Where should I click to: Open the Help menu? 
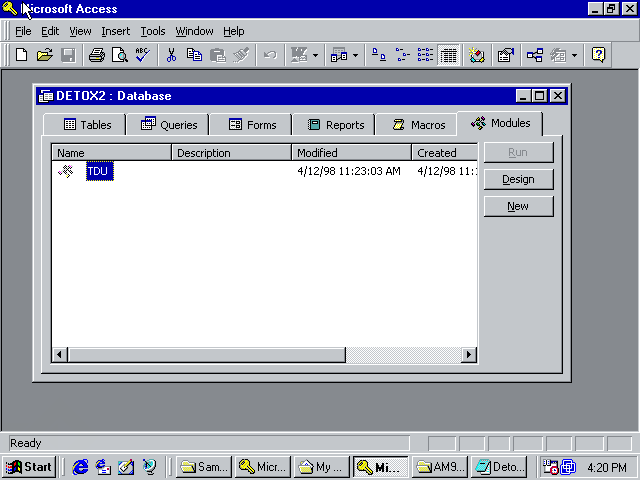[233, 31]
